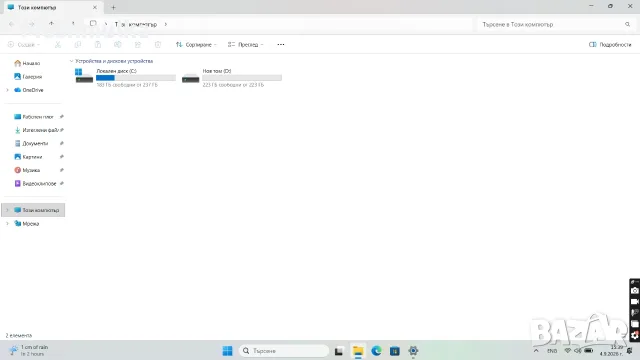This screenshot has width=640, height=360.
Task: Click the D: drive usage bar
Action: point(242,78)
